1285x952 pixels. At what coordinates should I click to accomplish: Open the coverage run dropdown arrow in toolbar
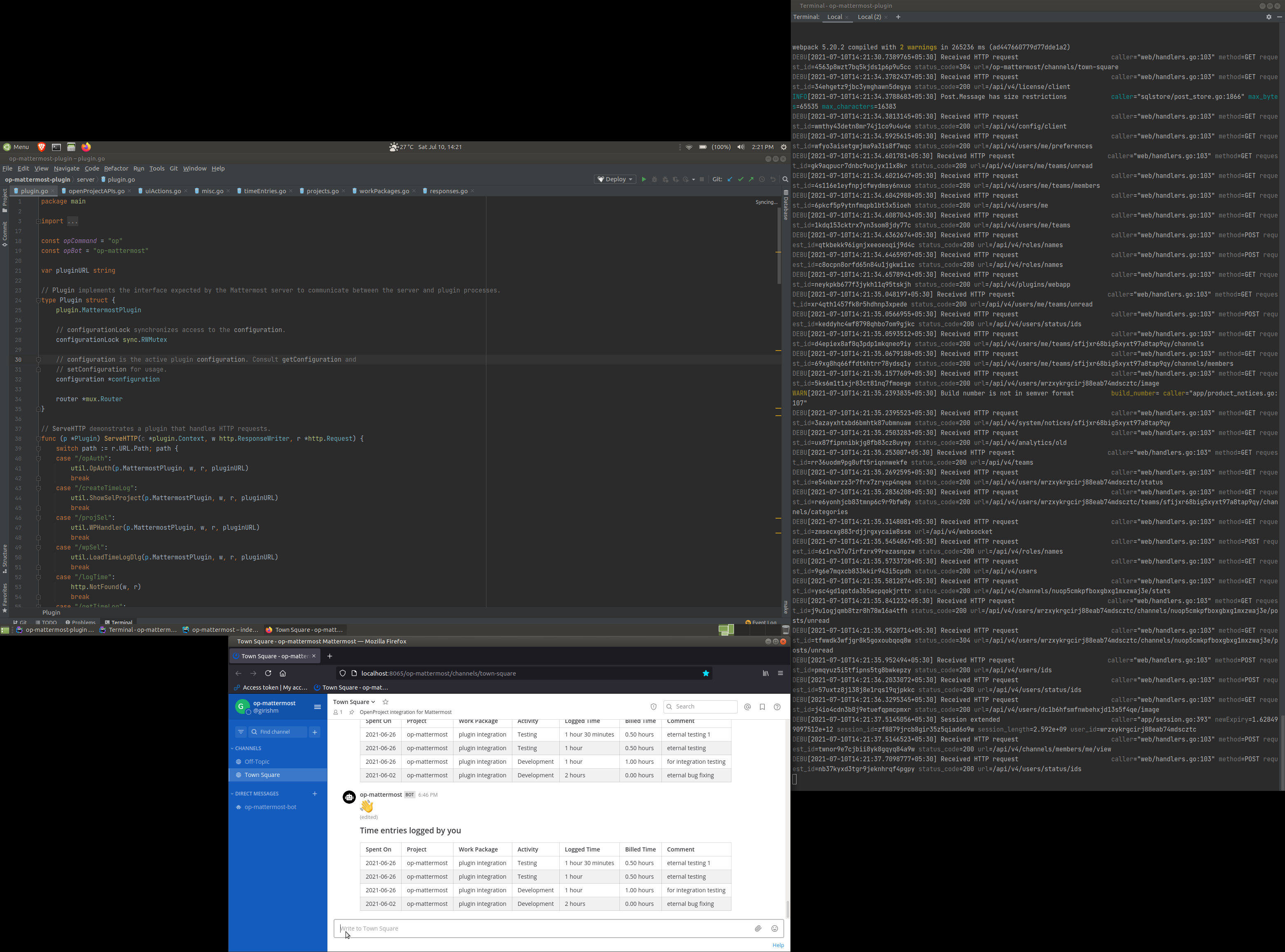tap(693, 179)
